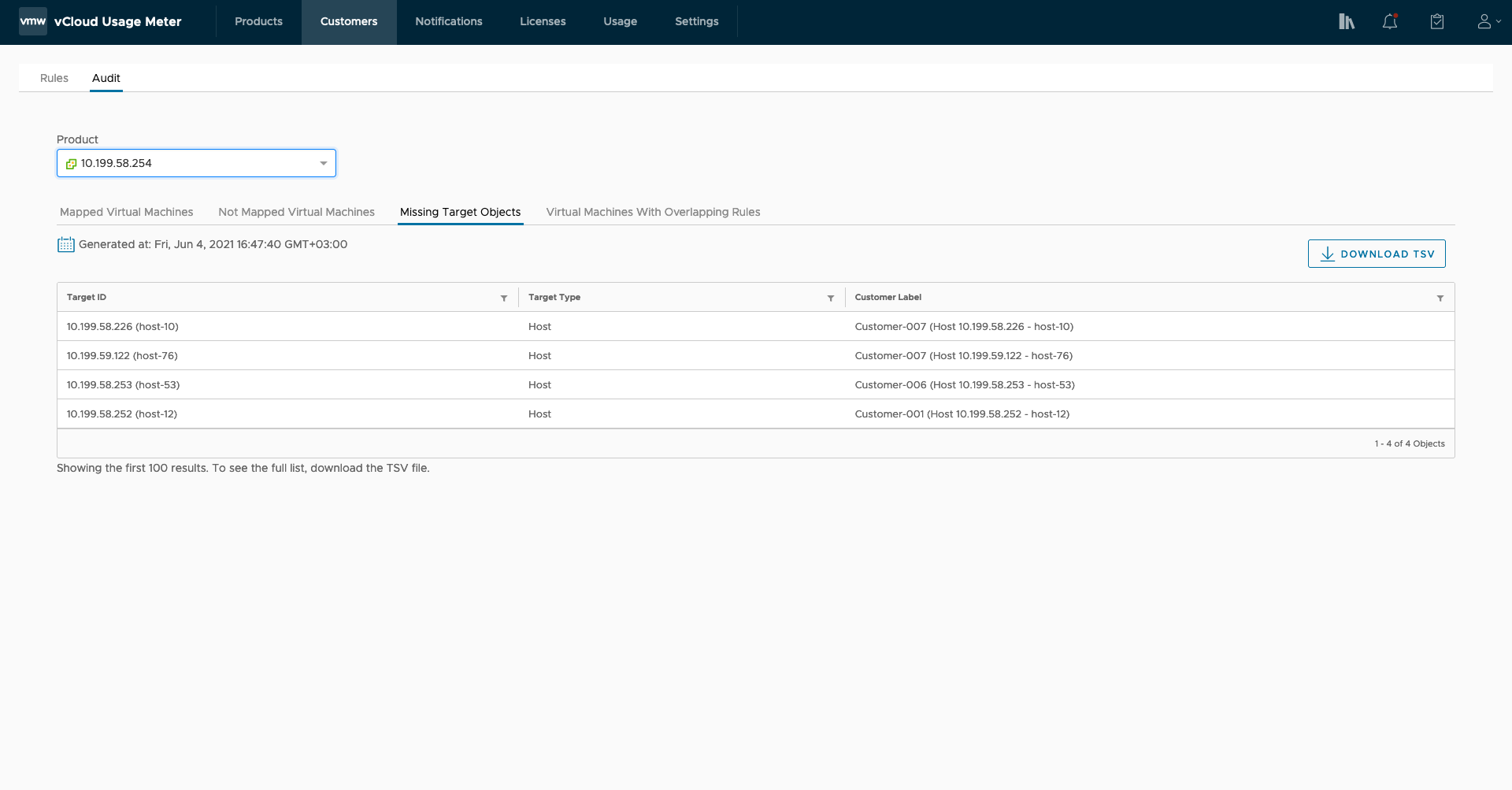Open the Settings menu
The image size is (1512, 790).
[696, 21]
